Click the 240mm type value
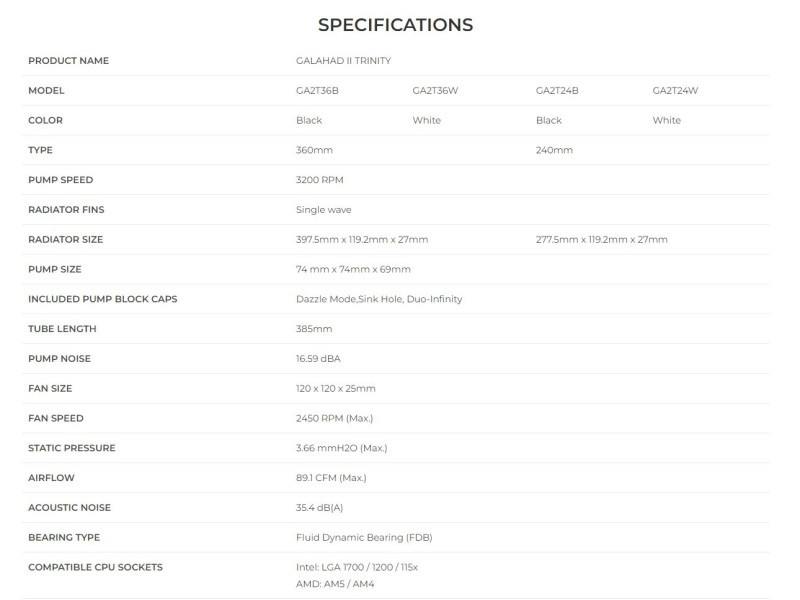 (x=555, y=150)
